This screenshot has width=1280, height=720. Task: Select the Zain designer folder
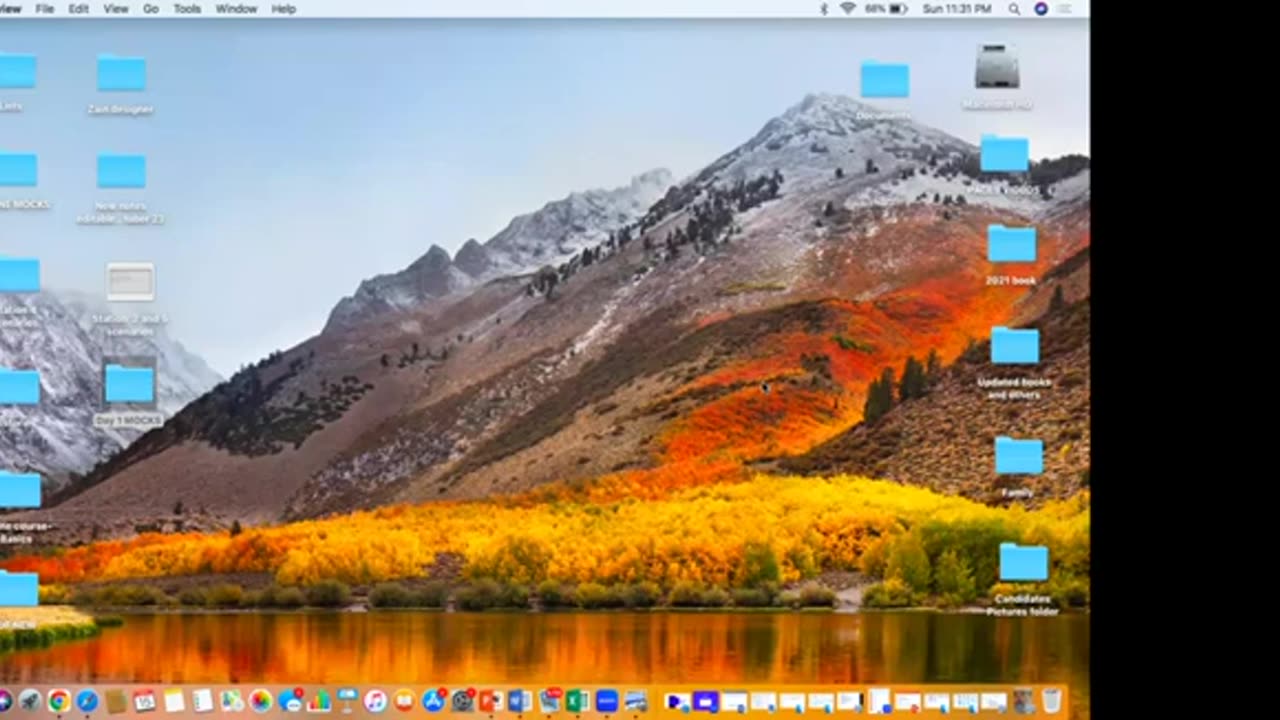[x=121, y=73]
